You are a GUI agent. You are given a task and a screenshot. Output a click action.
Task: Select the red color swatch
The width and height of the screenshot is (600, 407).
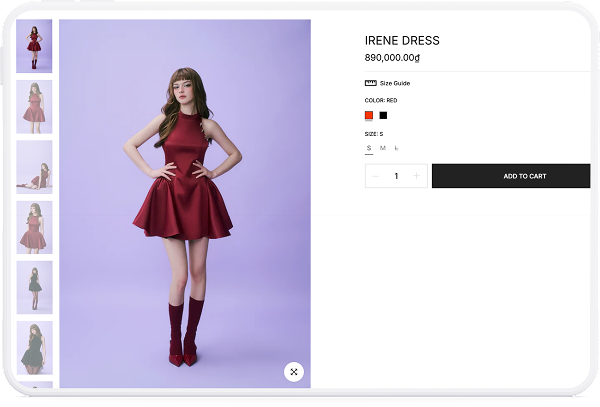click(369, 115)
